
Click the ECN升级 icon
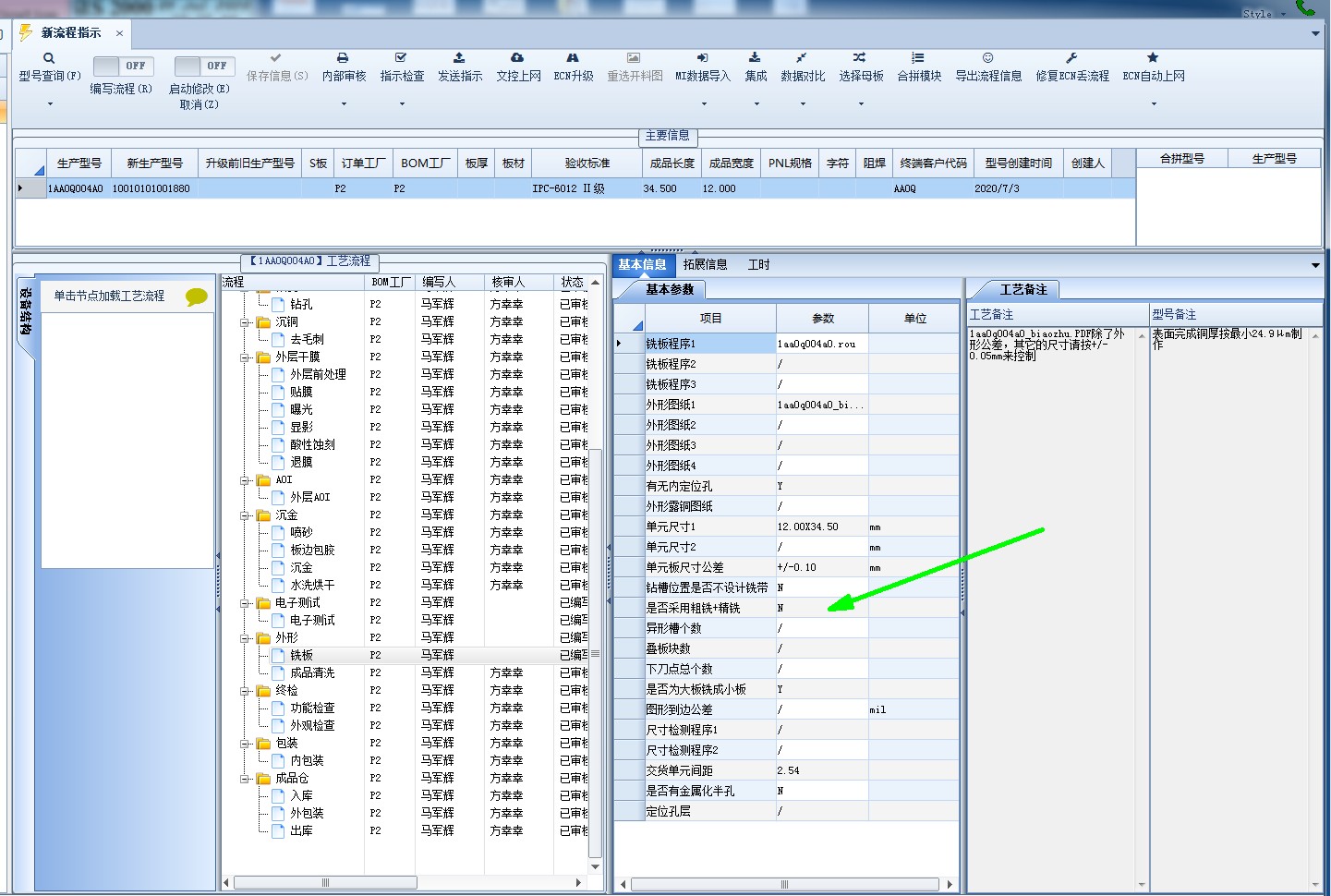[573, 58]
